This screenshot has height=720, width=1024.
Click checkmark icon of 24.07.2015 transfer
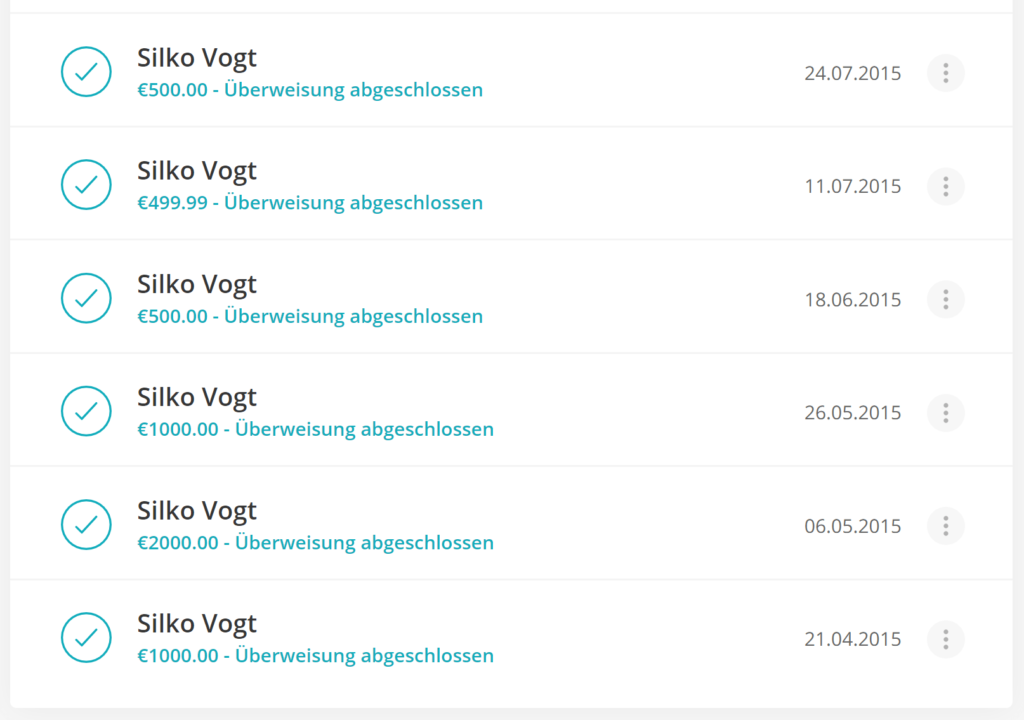[x=86, y=72]
